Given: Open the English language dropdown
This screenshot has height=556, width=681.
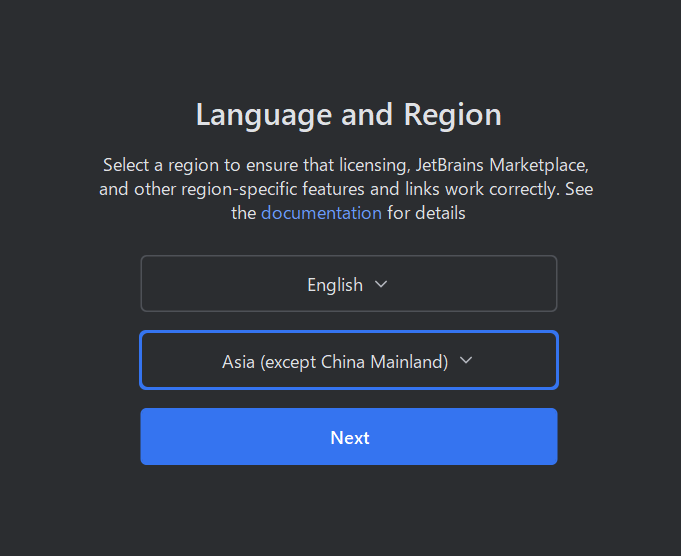Looking at the screenshot, I should point(349,284).
